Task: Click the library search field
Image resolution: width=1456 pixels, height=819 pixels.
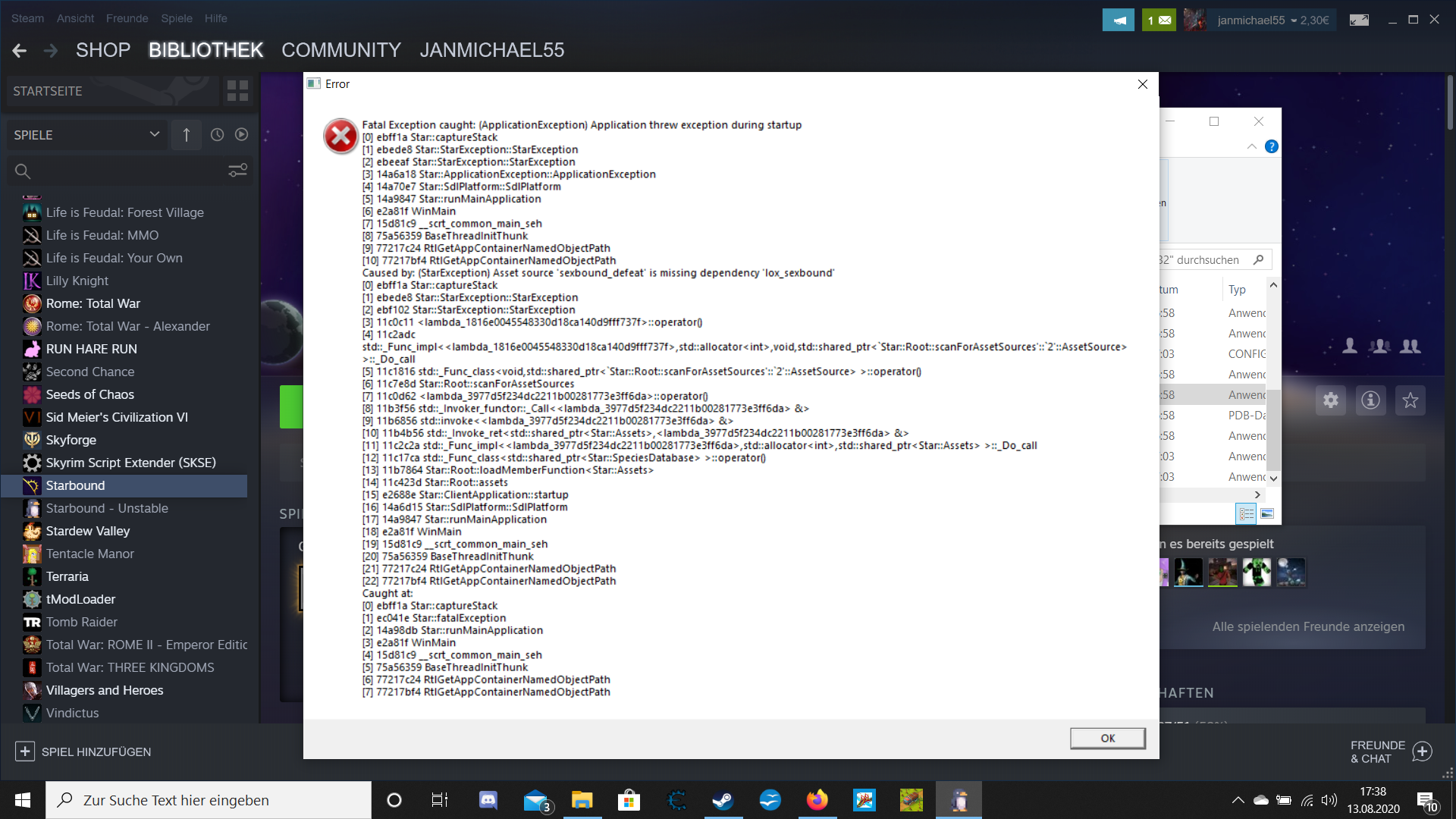Action: 115,171
